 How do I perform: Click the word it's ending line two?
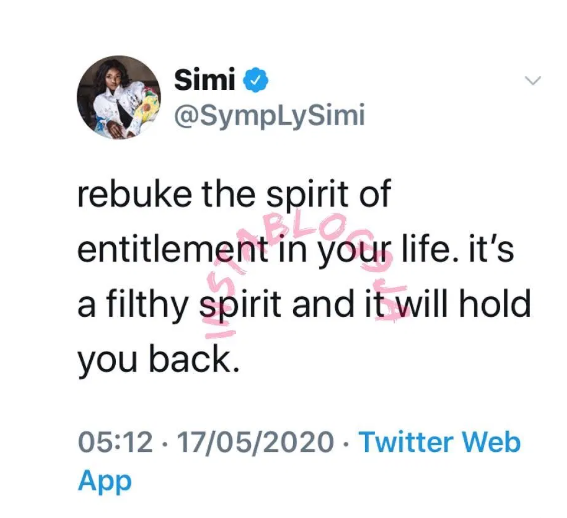(491, 249)
